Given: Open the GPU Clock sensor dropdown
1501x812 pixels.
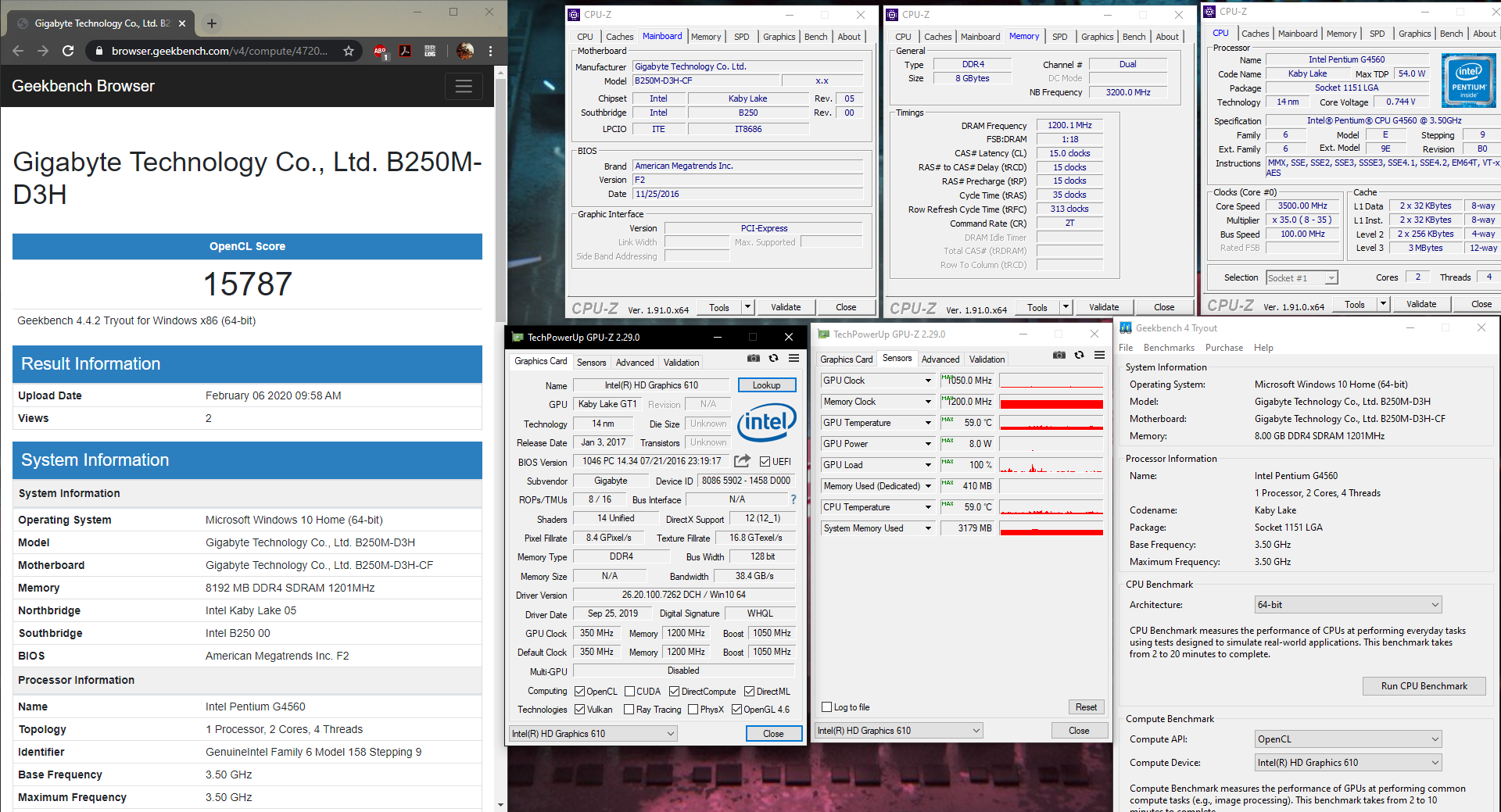Looking at the screenshot, I should (x=928, y=381).
